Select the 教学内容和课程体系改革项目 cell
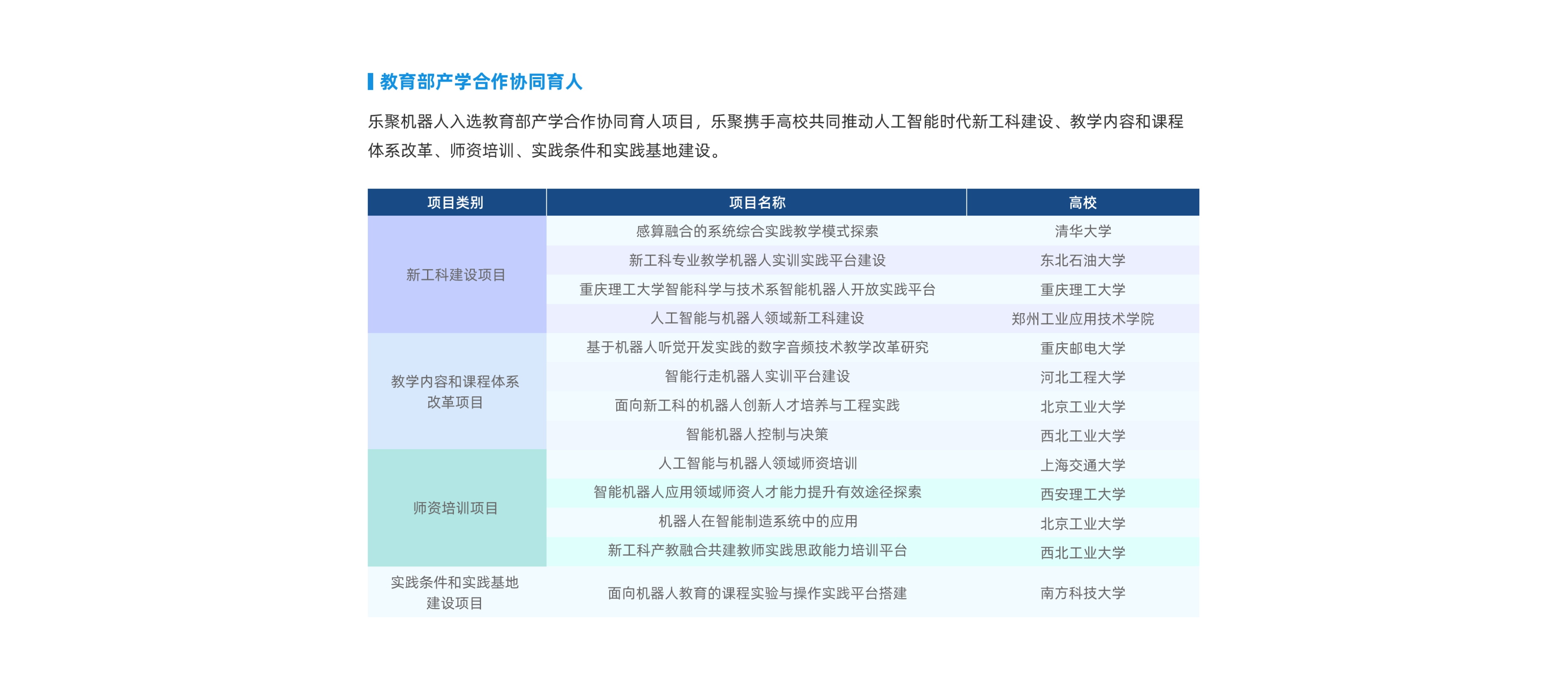 tap(457, 392)
